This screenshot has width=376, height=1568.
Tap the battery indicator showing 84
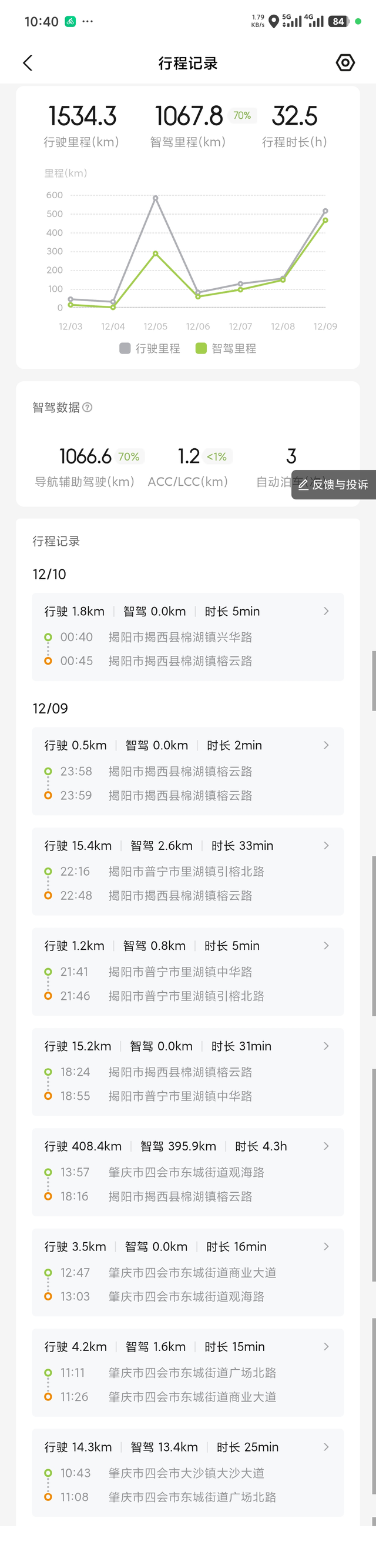pos(338,21)
